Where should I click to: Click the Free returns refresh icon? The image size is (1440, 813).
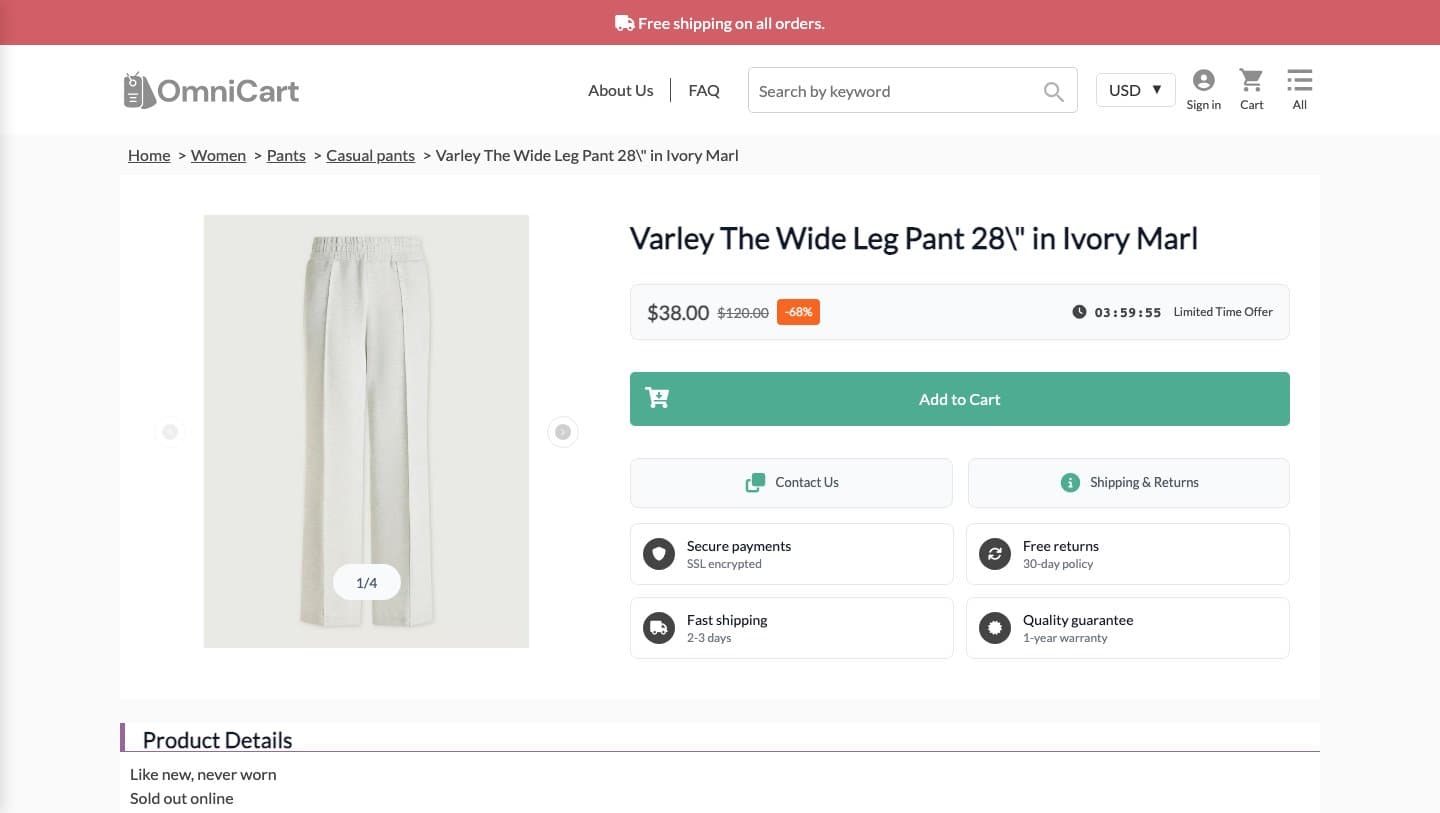995,554
